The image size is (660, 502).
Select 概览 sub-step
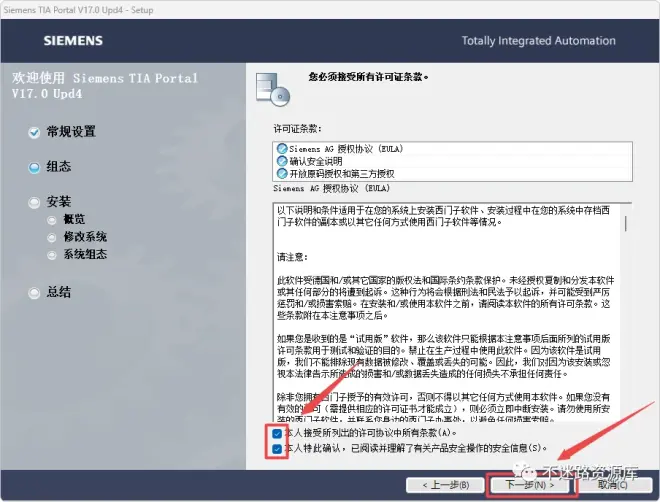coord(75,219)
